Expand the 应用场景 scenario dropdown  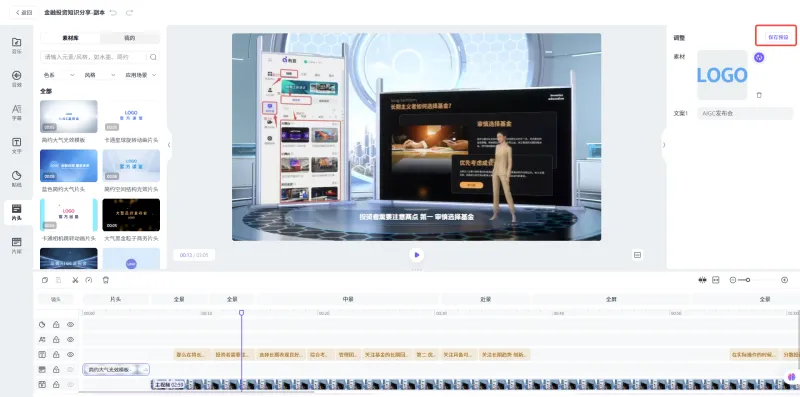(x=141, y=75)
